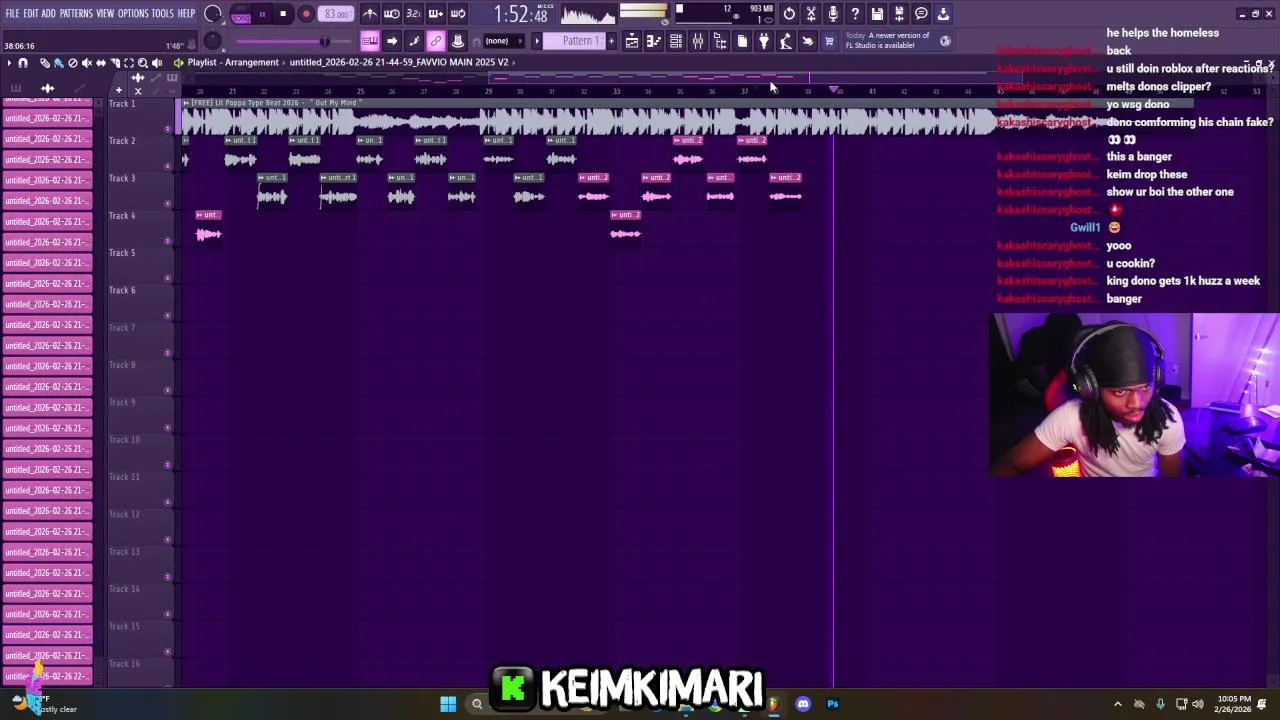Click the undo history circular arrow icon
The image size is (1280, 720).
click(x=789, y=14)
